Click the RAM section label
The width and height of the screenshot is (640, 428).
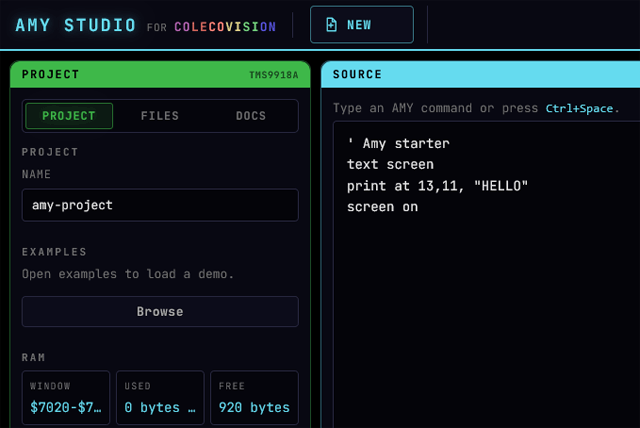[x=33, y=358]
